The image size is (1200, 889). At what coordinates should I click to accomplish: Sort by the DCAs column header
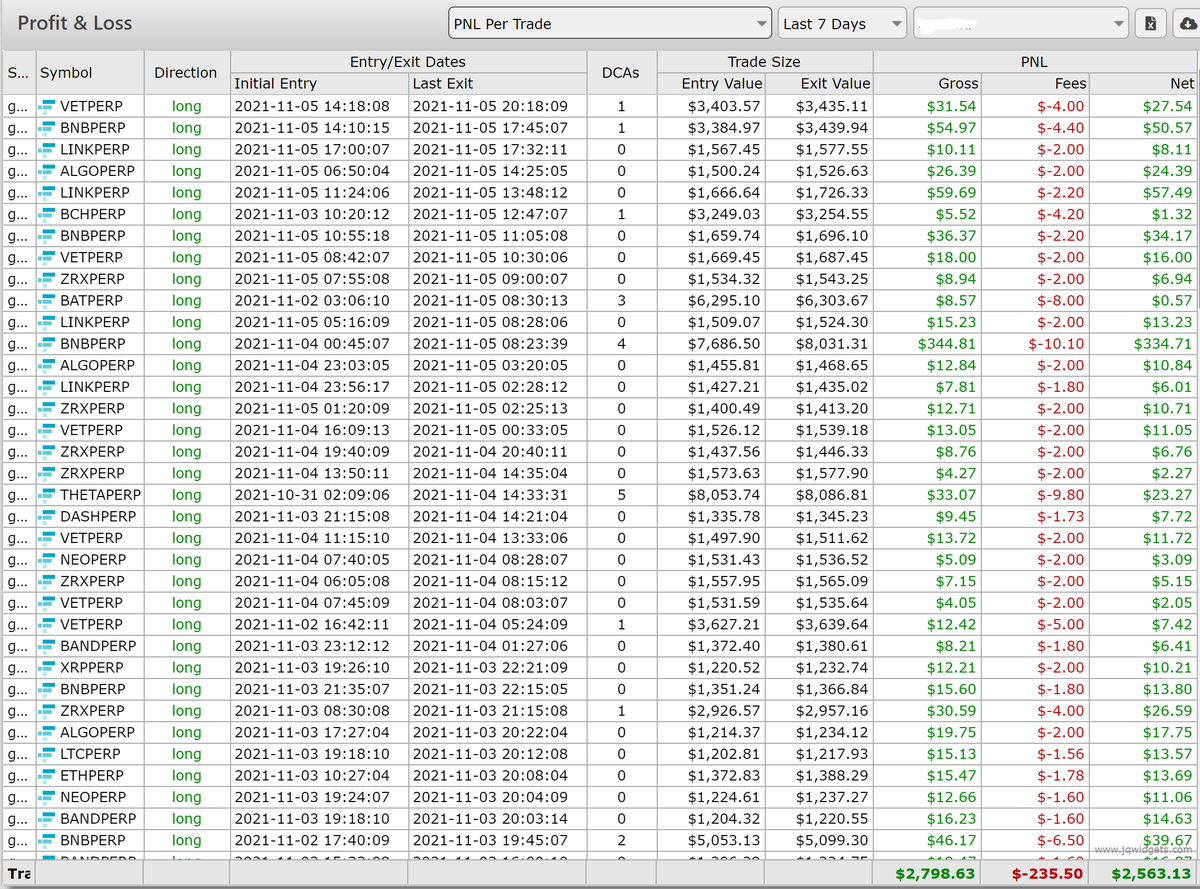click(x=621, y=73)
